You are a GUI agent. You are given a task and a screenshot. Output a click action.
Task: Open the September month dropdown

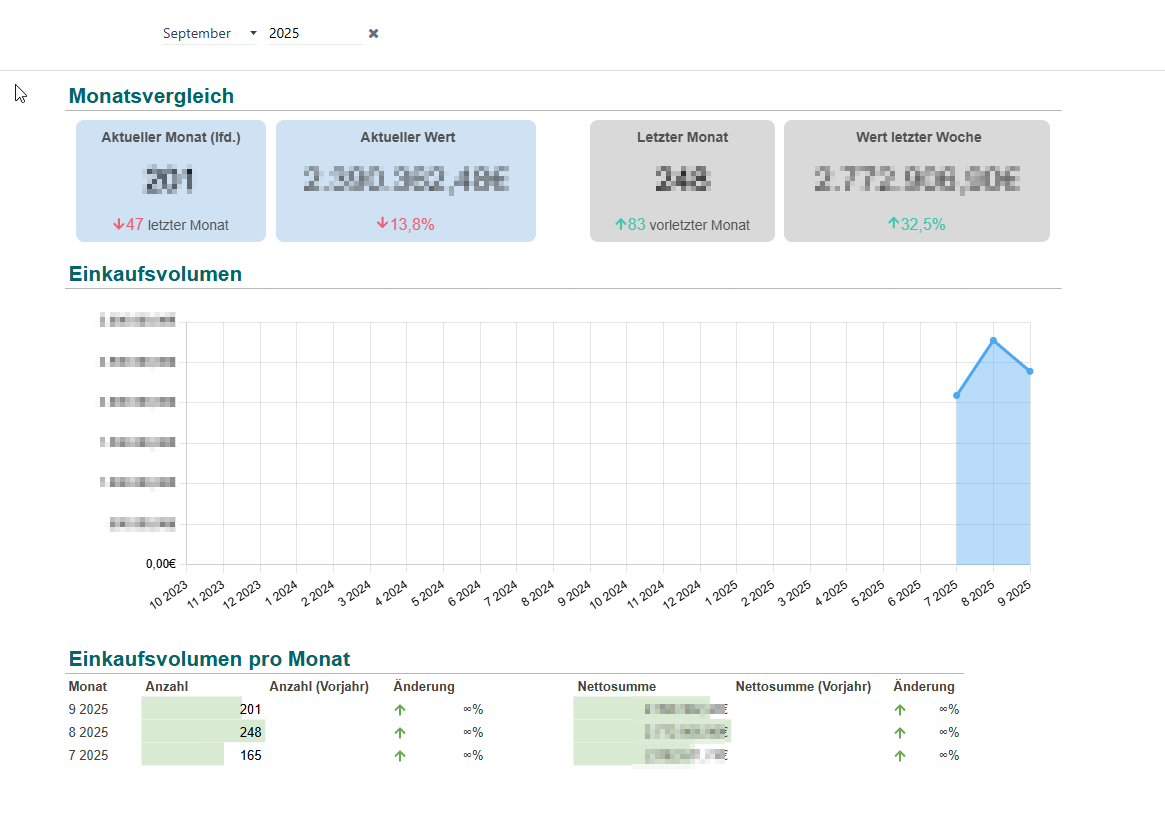(x=210, y=33)
